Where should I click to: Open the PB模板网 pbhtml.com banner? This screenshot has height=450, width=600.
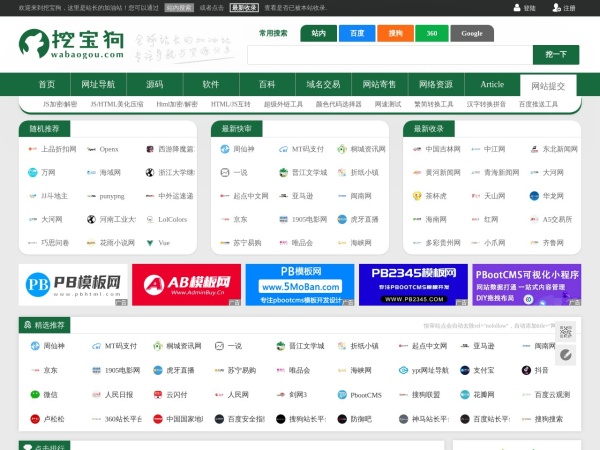pos(73,285)
